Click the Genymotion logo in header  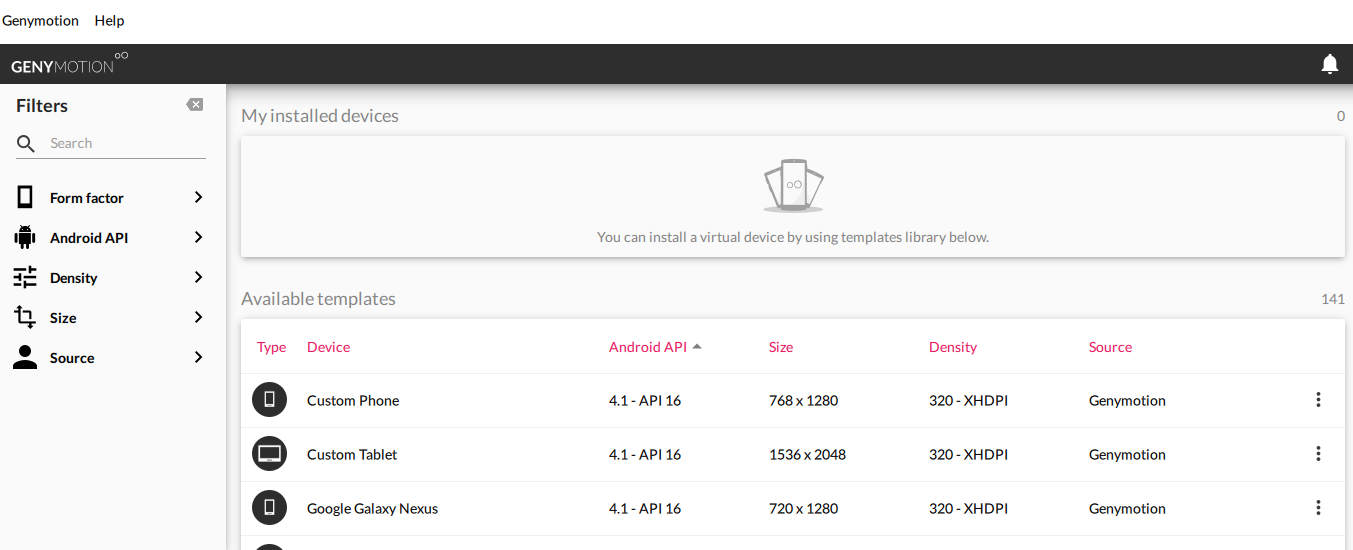click(69, 65)
